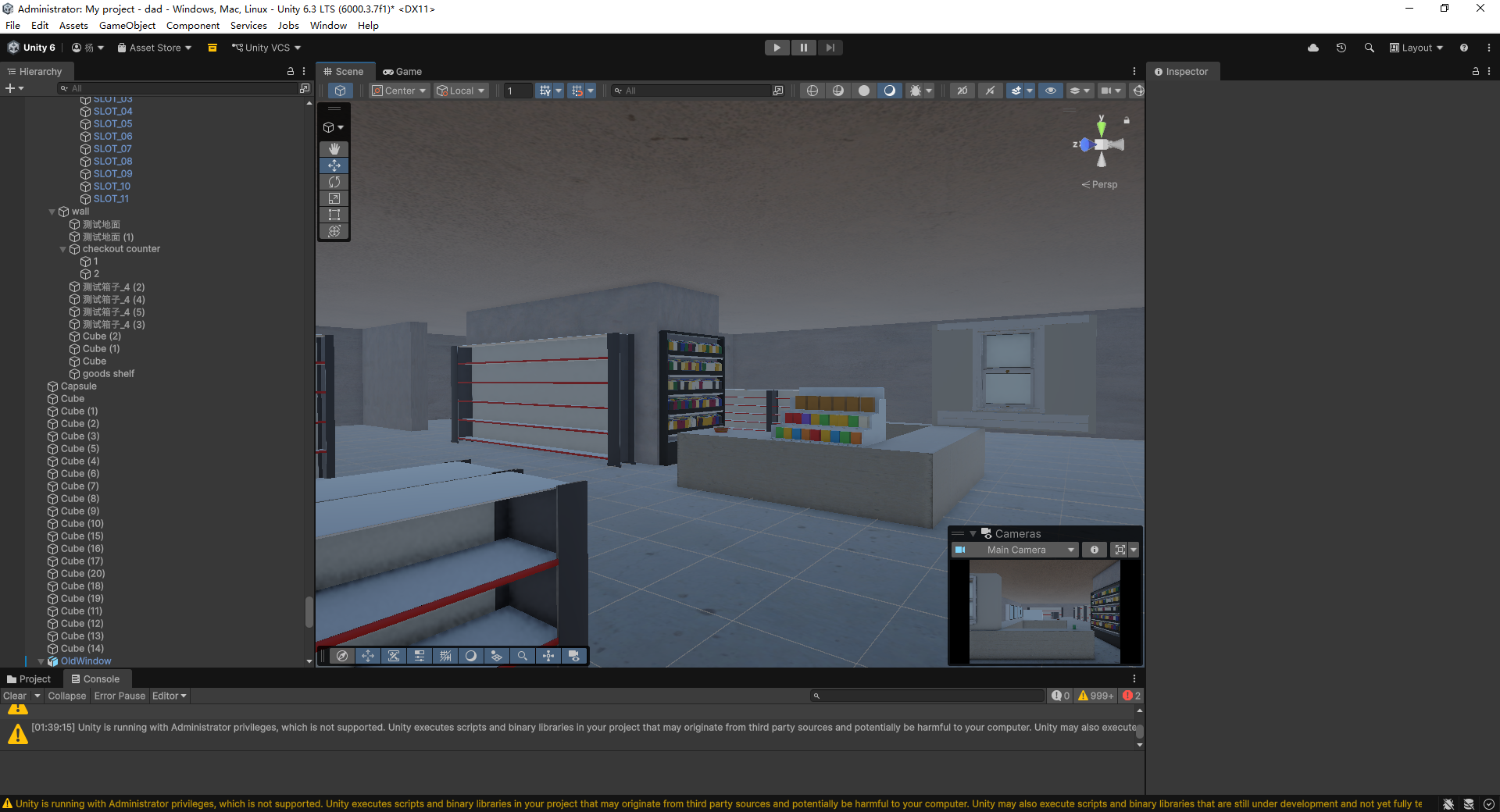Toggle error messages filter in Console

click(x=1131, y=696)
